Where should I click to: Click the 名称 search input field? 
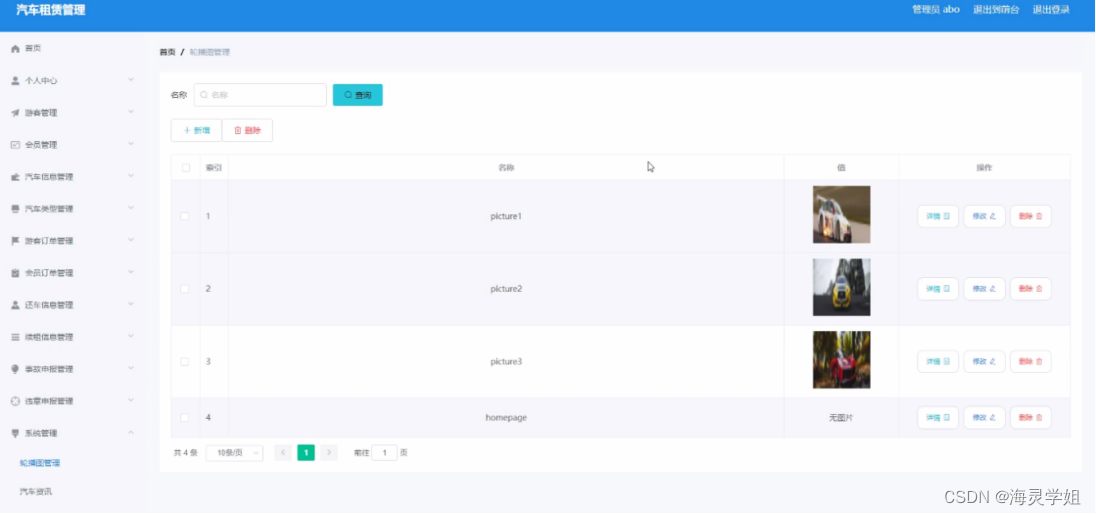pyautogui.click(x=260, y=95)
